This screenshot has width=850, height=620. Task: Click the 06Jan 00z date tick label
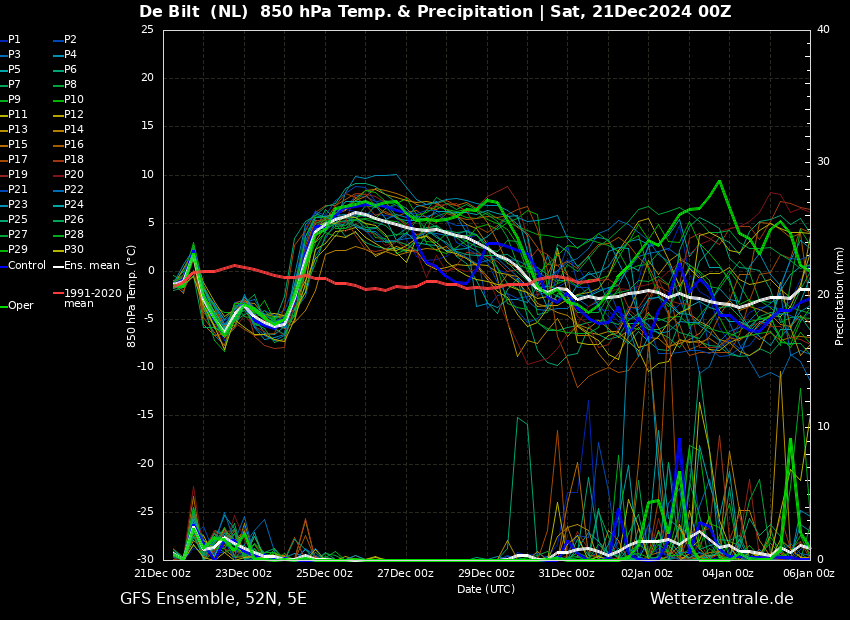[809, 573]
